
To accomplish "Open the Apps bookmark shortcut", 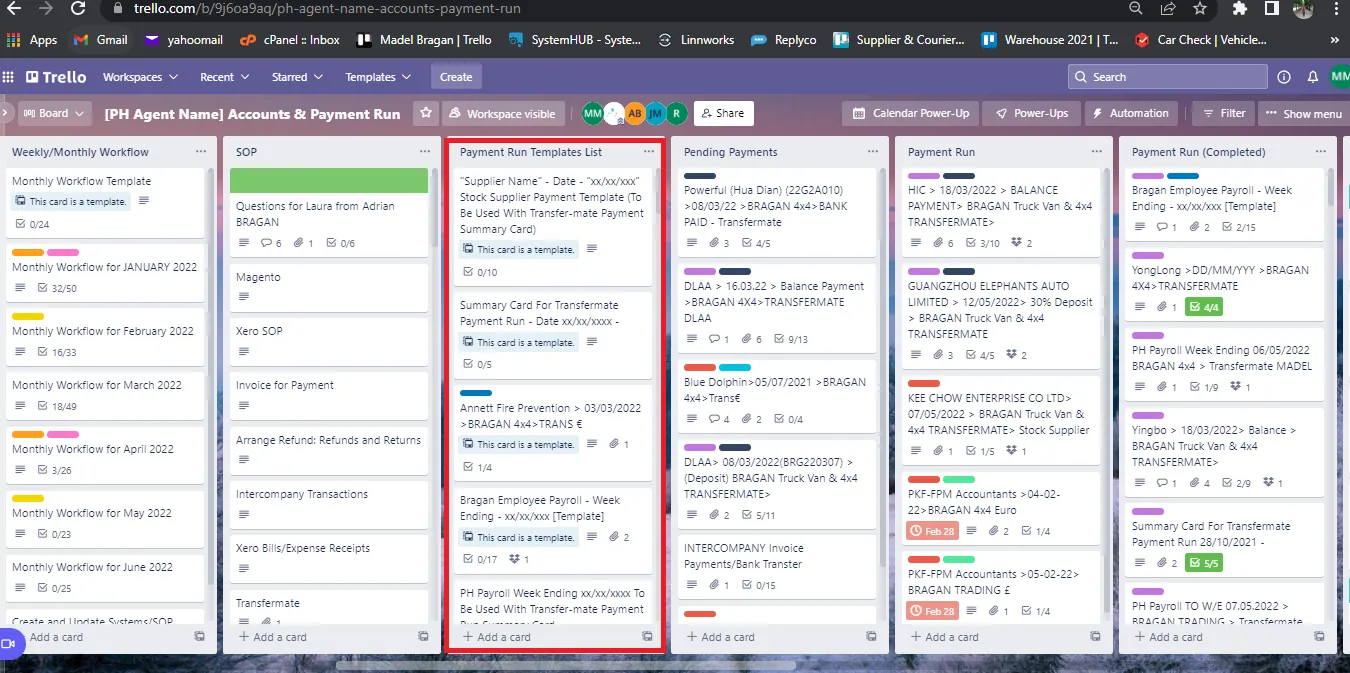I will [x=32, y=40].
